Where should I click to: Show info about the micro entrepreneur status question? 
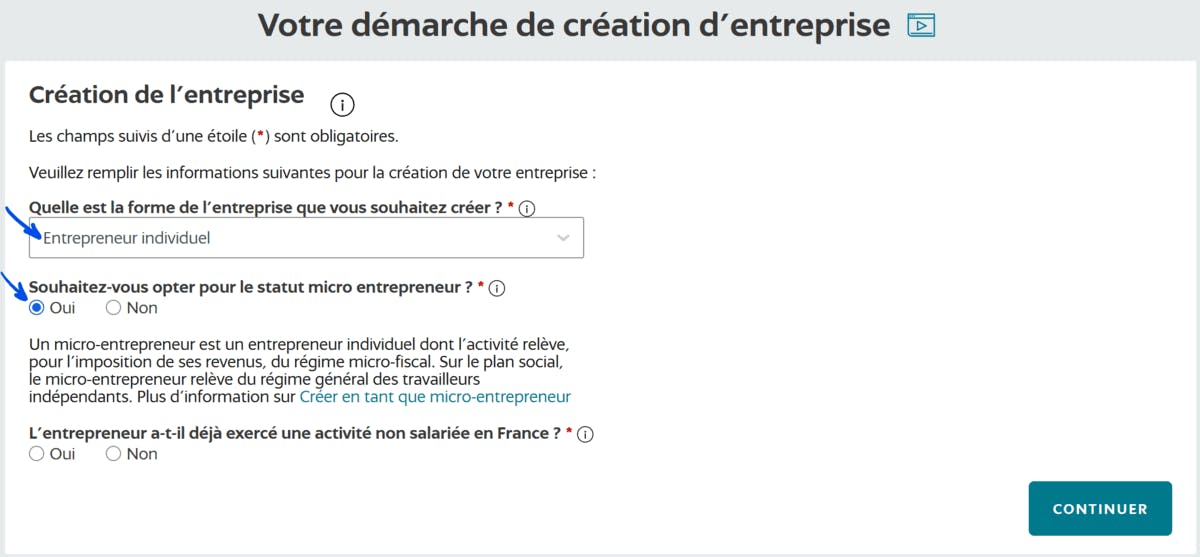[x=497, y=288]
